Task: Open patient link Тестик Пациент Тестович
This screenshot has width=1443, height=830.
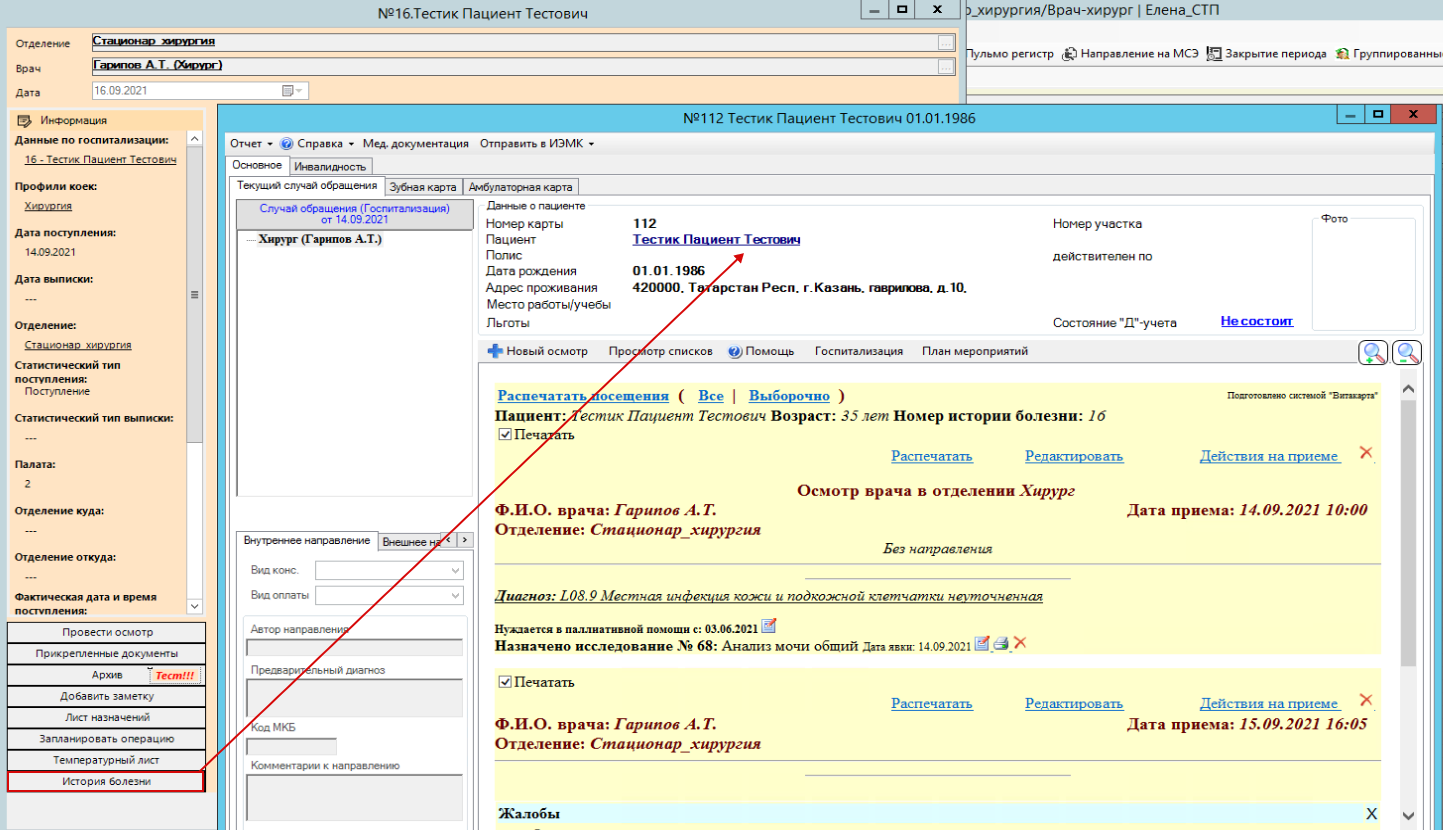Action: (716, 240)
